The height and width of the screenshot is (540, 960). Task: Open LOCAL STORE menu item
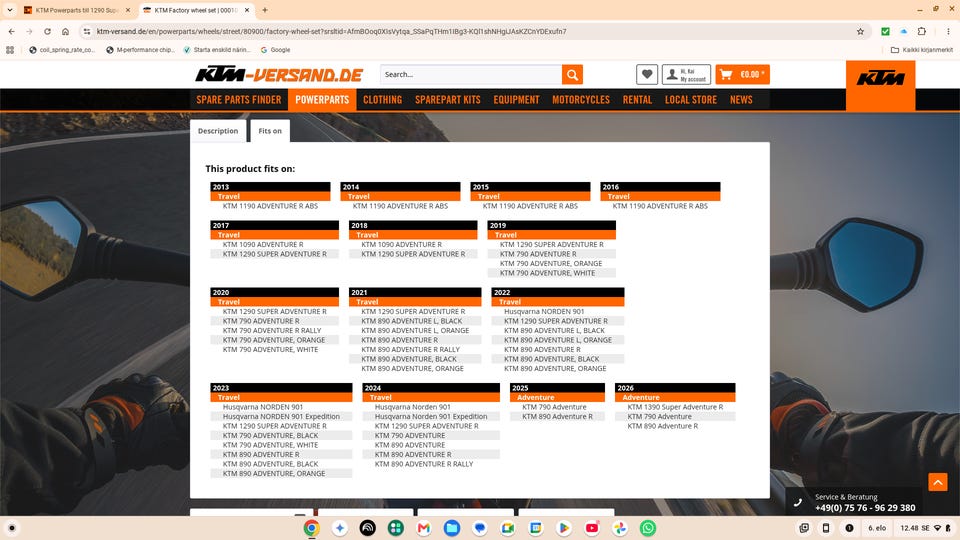point(691,100)
